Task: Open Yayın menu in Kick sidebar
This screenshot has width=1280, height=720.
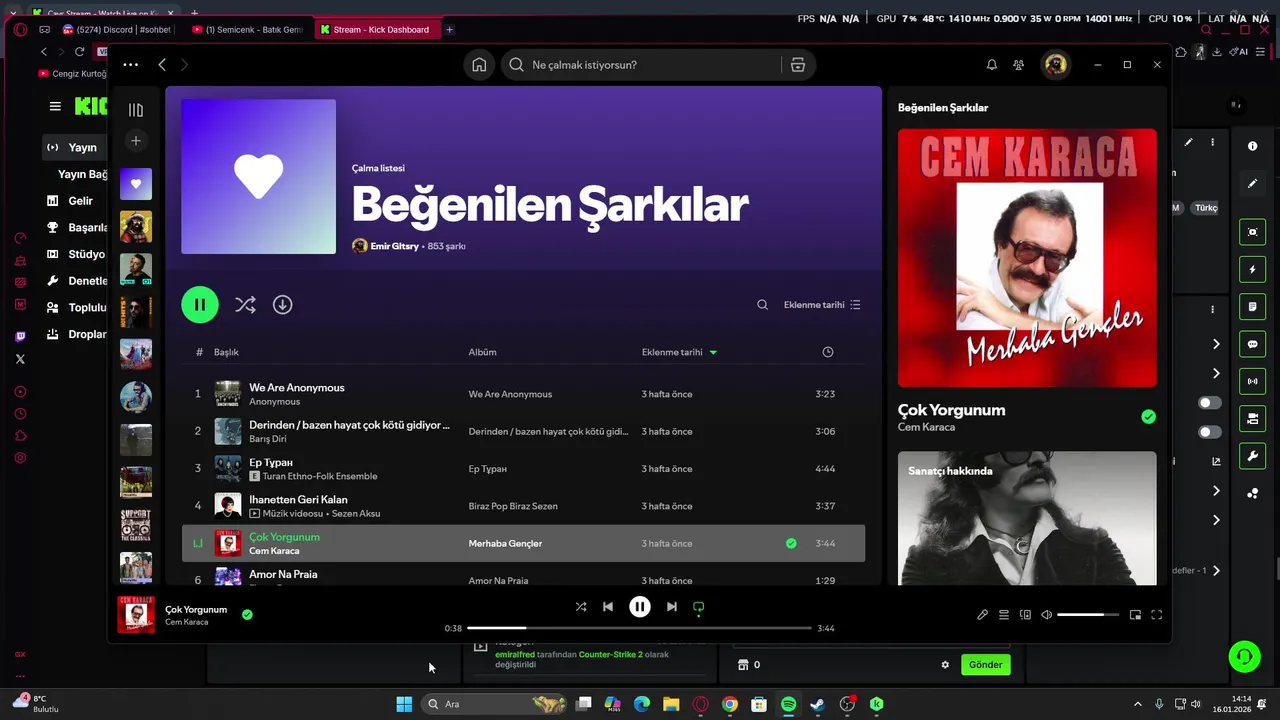Action: (x=75, y=147)
